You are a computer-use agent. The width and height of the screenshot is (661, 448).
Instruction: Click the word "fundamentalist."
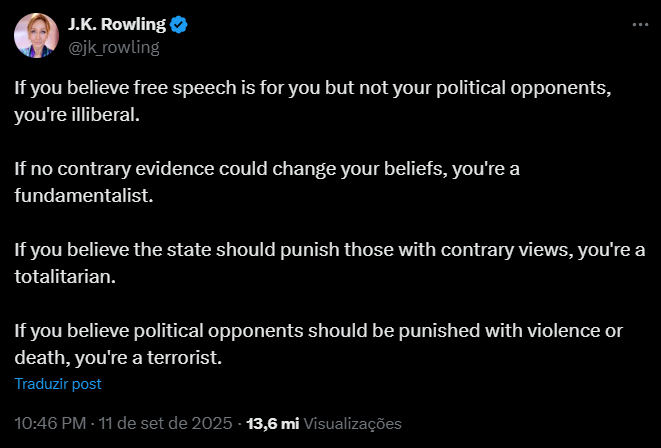coord(83,194)
